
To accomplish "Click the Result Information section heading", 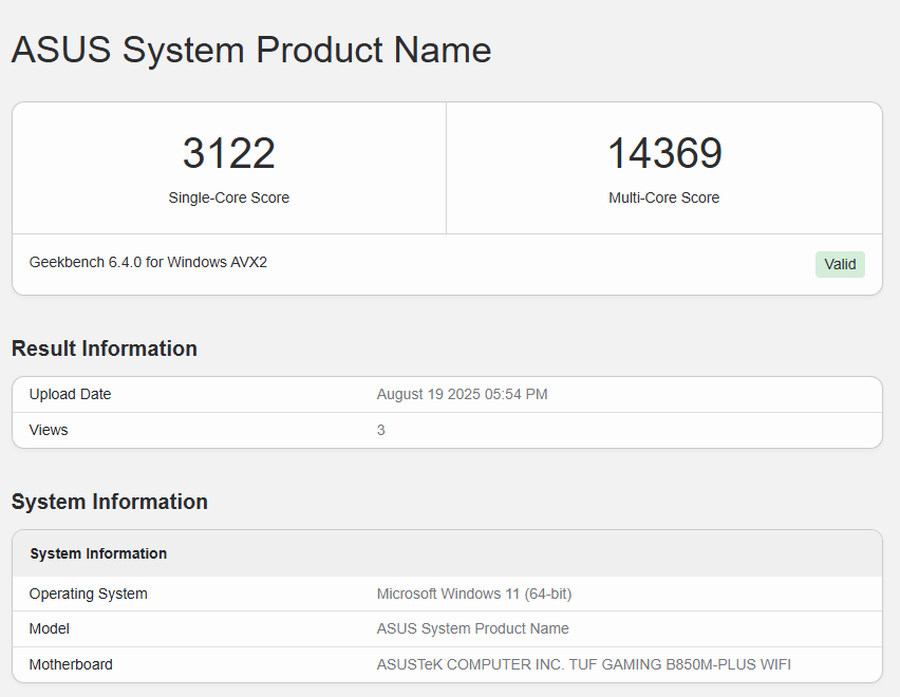I will (x=104, y=348).
